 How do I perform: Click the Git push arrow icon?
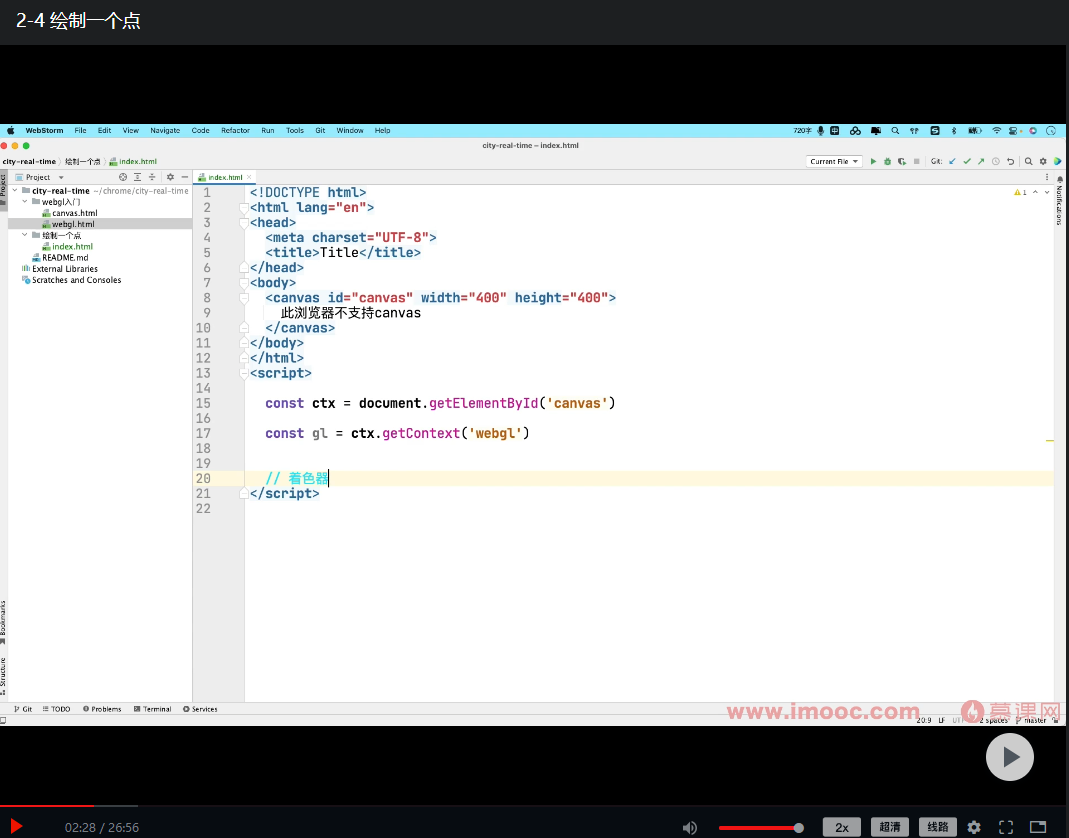coord(981,161)
